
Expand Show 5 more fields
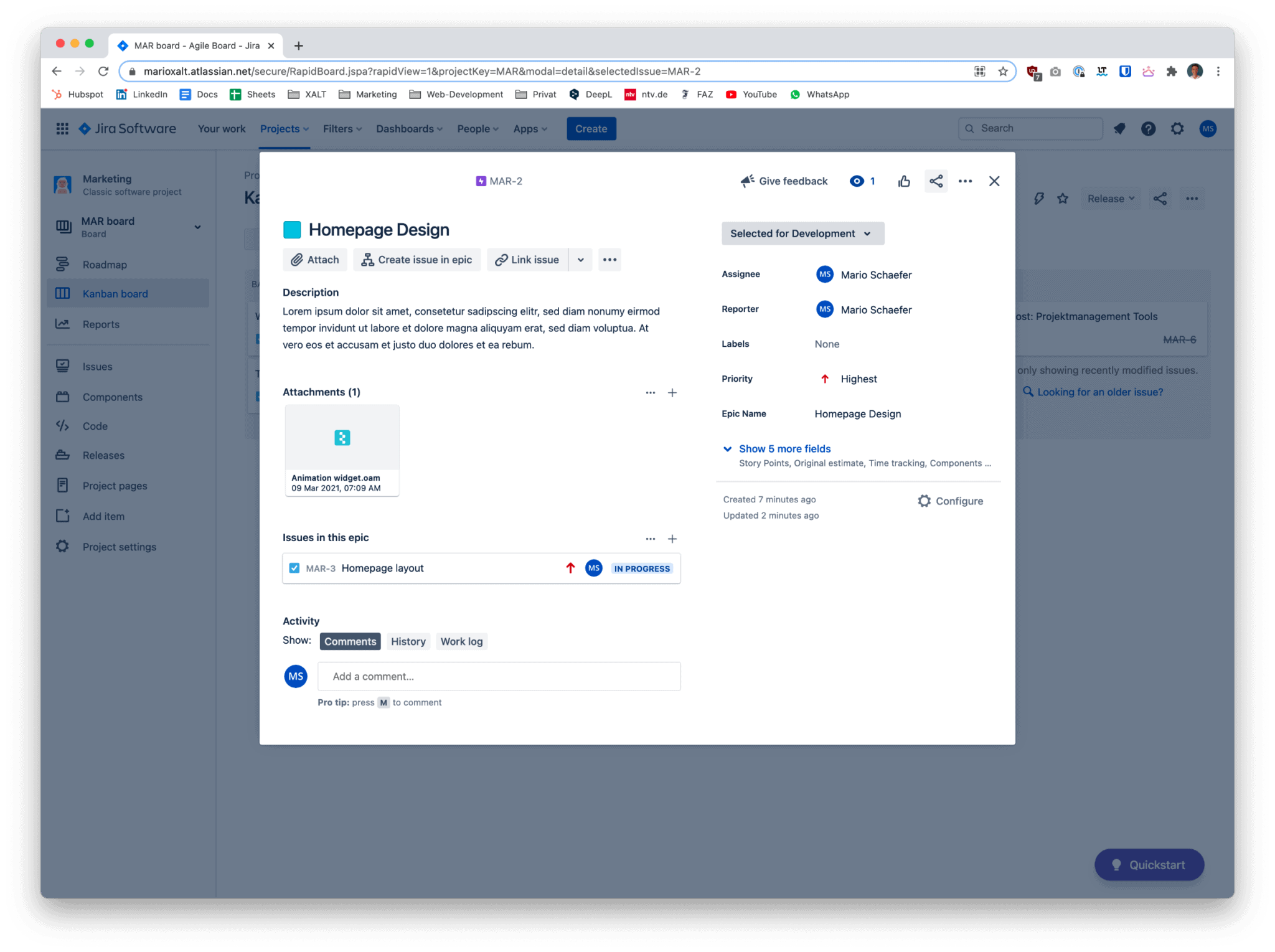pyautogui.click(x=784, y=448)
